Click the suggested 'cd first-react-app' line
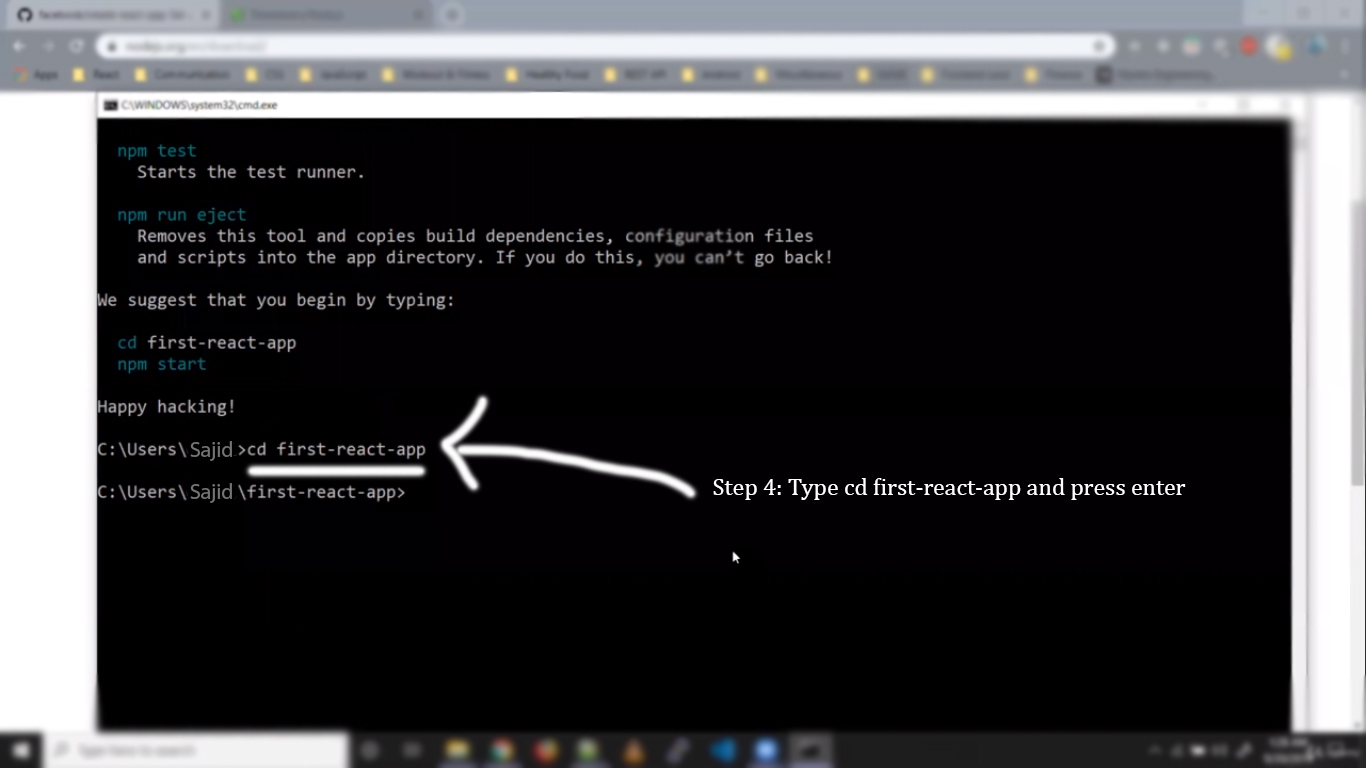Viewport: 1366px width, 768px height. click(207, 343)
